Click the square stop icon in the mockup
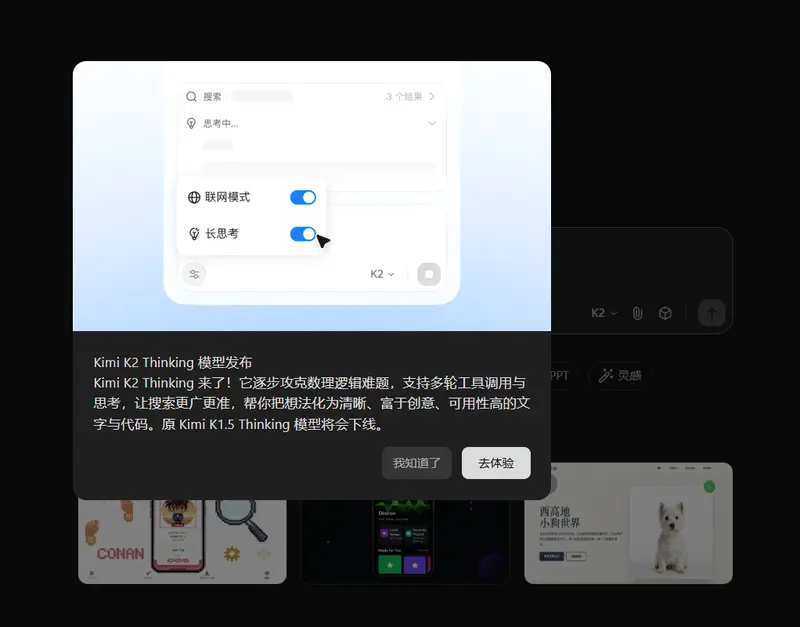The image size is (800, 627). 428,273
